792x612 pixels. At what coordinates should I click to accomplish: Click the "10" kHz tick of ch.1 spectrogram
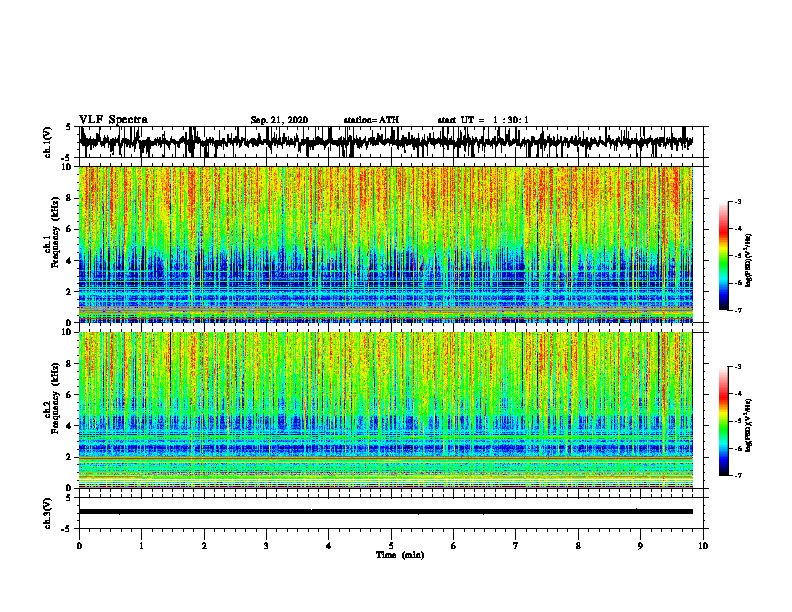[69, 167]
